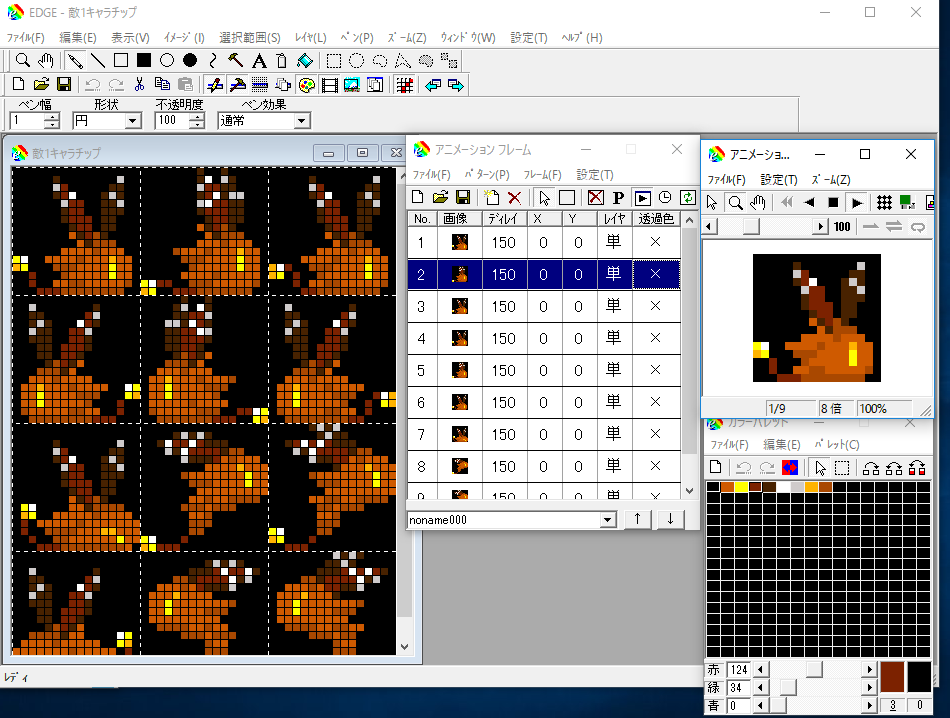Viewport: 950px width, 718px height.
Task: Play animation in reverse in preview window
Action: tap(809, 202)
